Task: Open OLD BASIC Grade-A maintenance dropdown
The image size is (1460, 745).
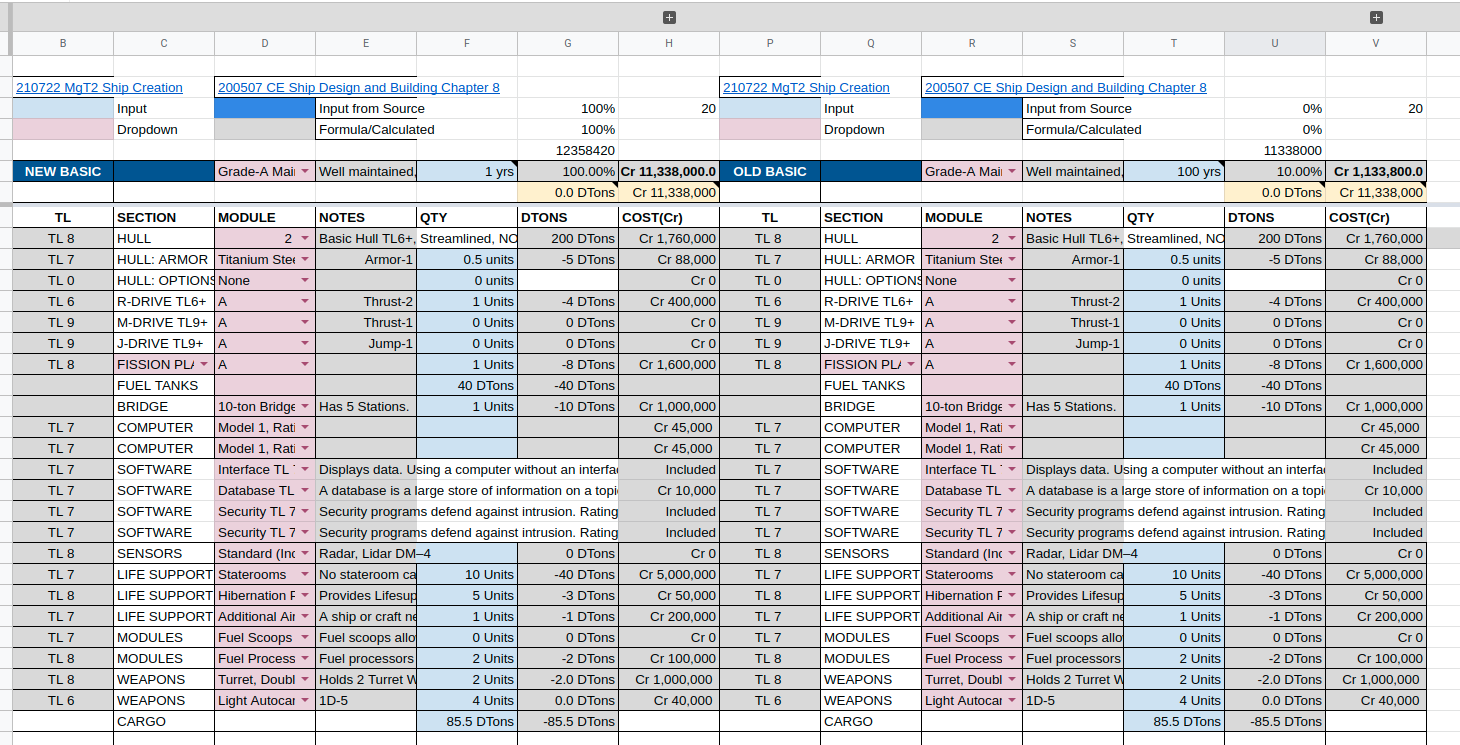Action: (x=1011, y=172)
